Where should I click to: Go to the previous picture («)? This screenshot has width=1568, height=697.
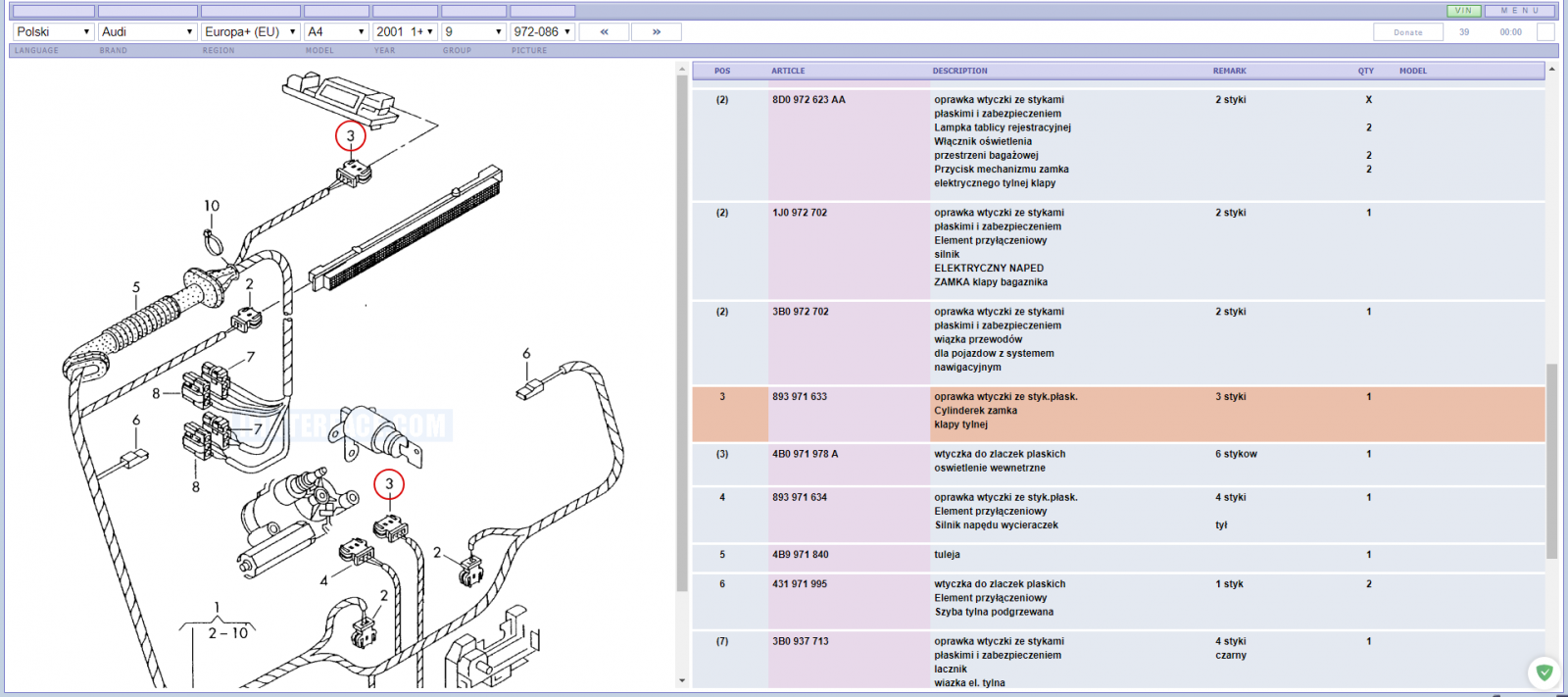(x=605, y=32)
